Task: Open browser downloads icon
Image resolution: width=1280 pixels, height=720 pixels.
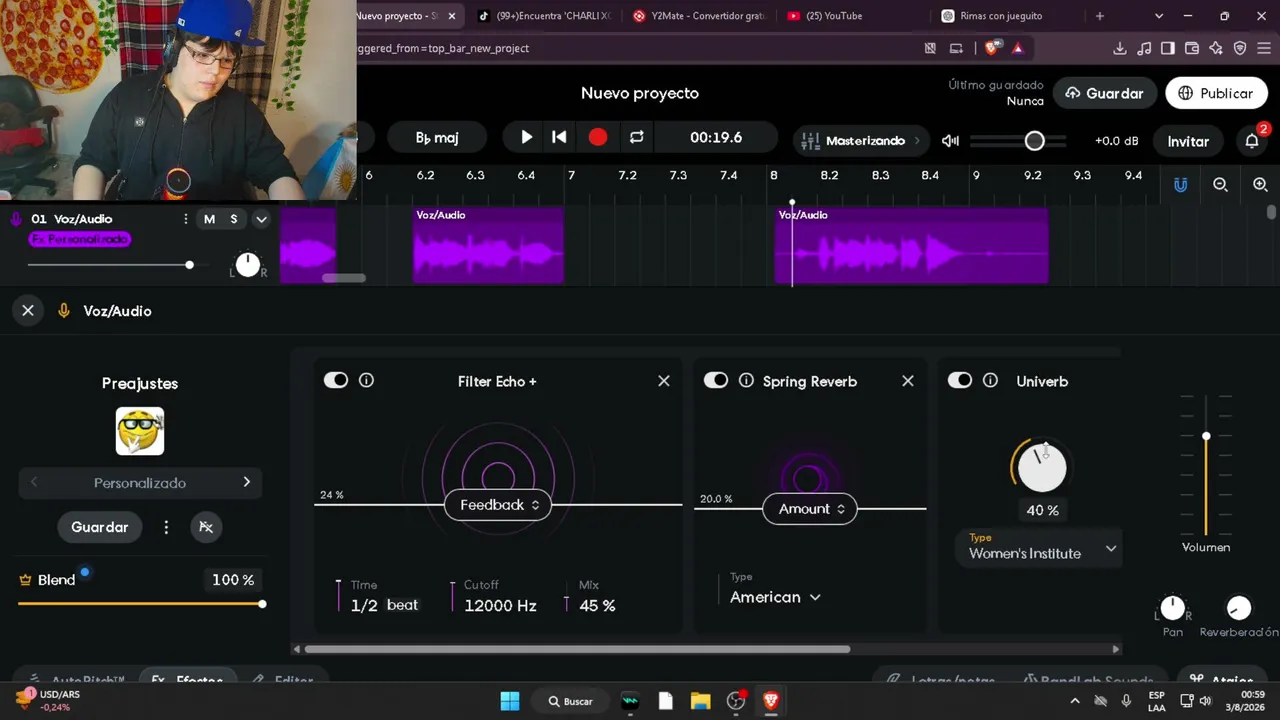Action: [x=1120, y=48]
